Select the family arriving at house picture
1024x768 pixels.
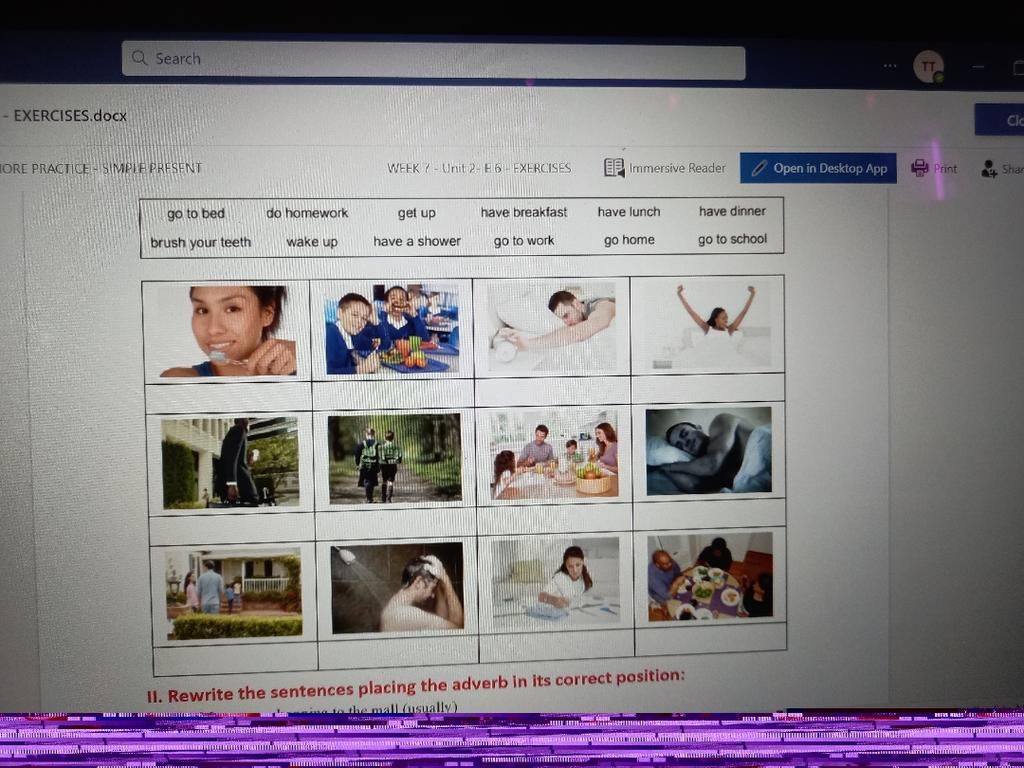click(x=234, y=594)
